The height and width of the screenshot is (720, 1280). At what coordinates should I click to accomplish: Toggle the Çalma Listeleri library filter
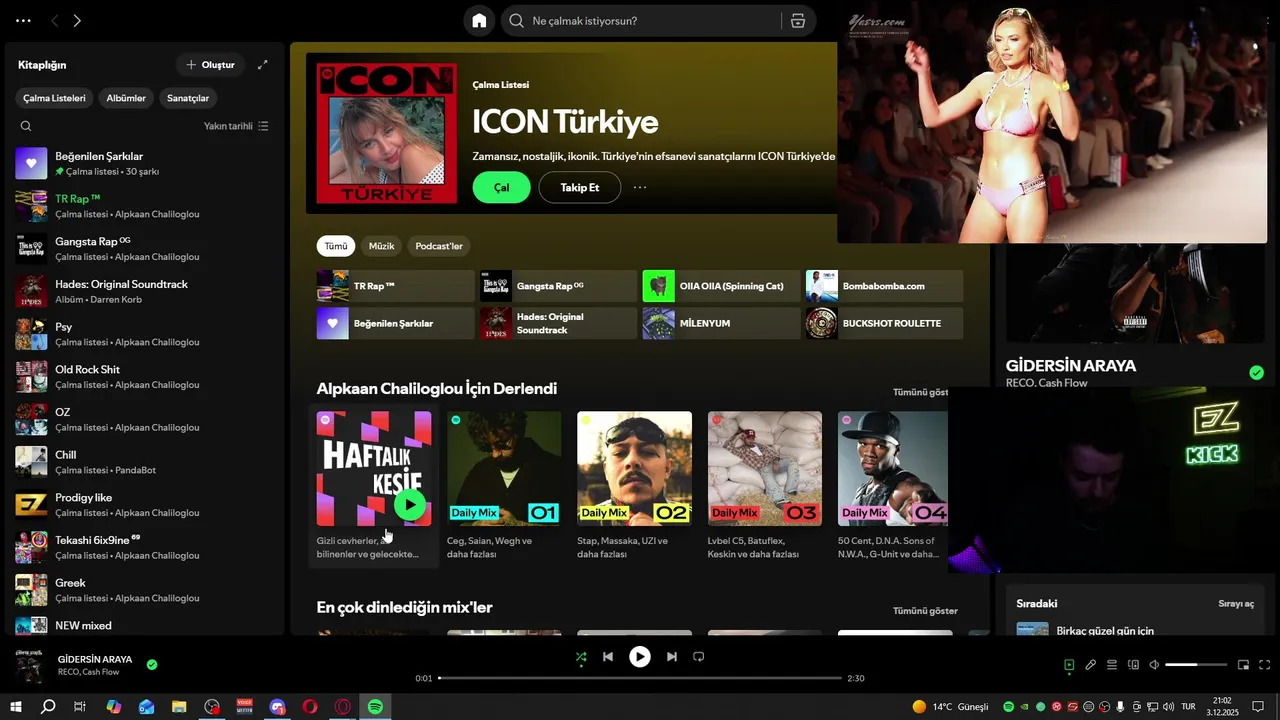[x=55, y=98]
